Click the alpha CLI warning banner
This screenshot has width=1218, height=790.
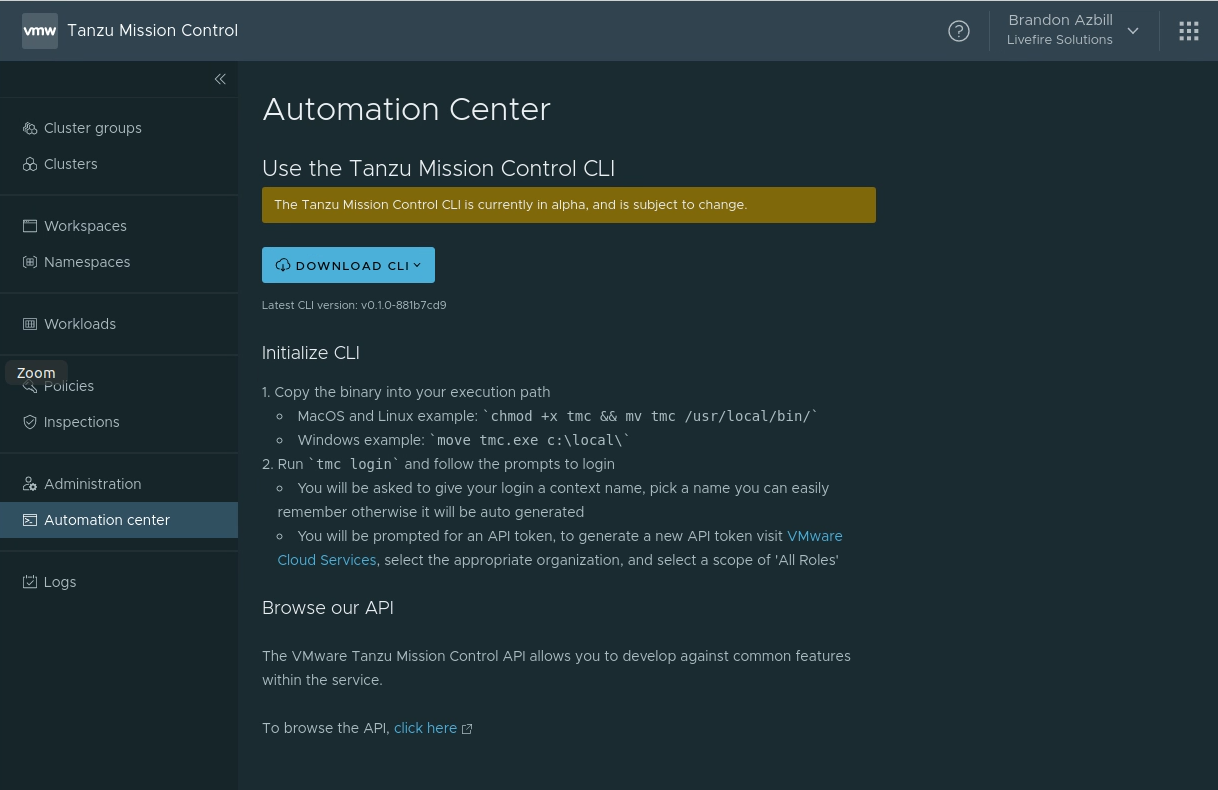pyautogui.click(x=569, y=205)
